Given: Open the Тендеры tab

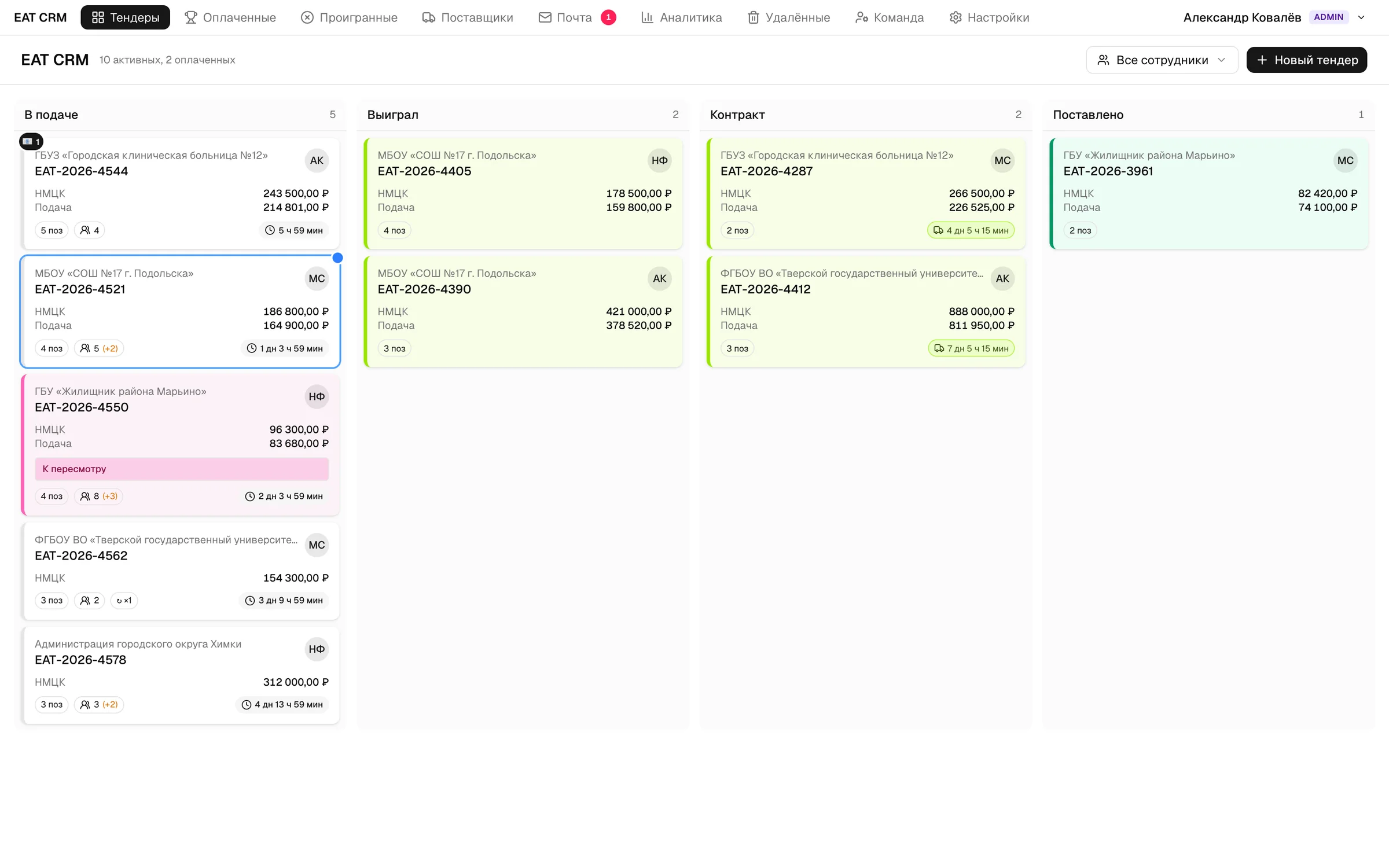Looking at the screenshot, I should 125,17.
